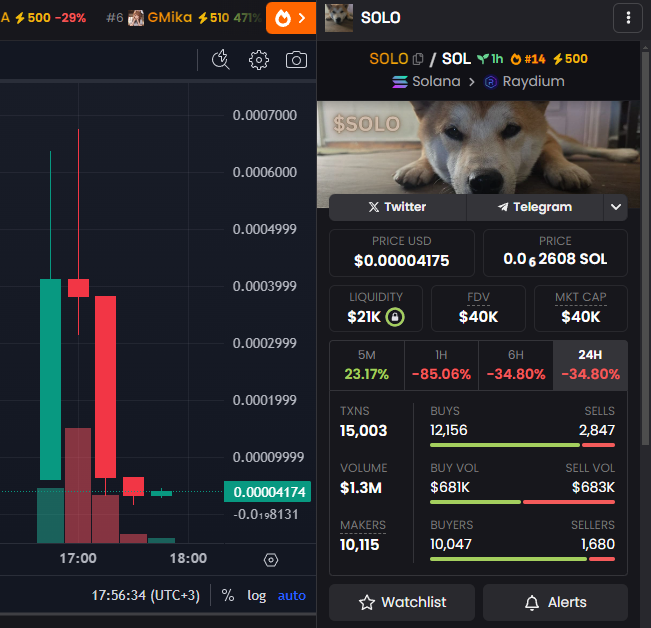The width and height of the screenshot is (651, 628).
Task: Toggle auto scale on chart
Action: (291, 596)
